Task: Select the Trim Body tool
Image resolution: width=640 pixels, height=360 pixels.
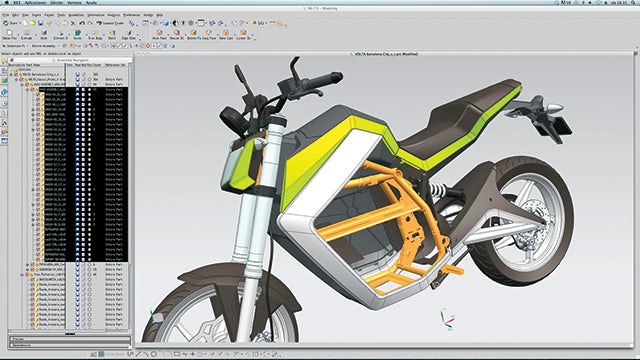Action: 95,33
